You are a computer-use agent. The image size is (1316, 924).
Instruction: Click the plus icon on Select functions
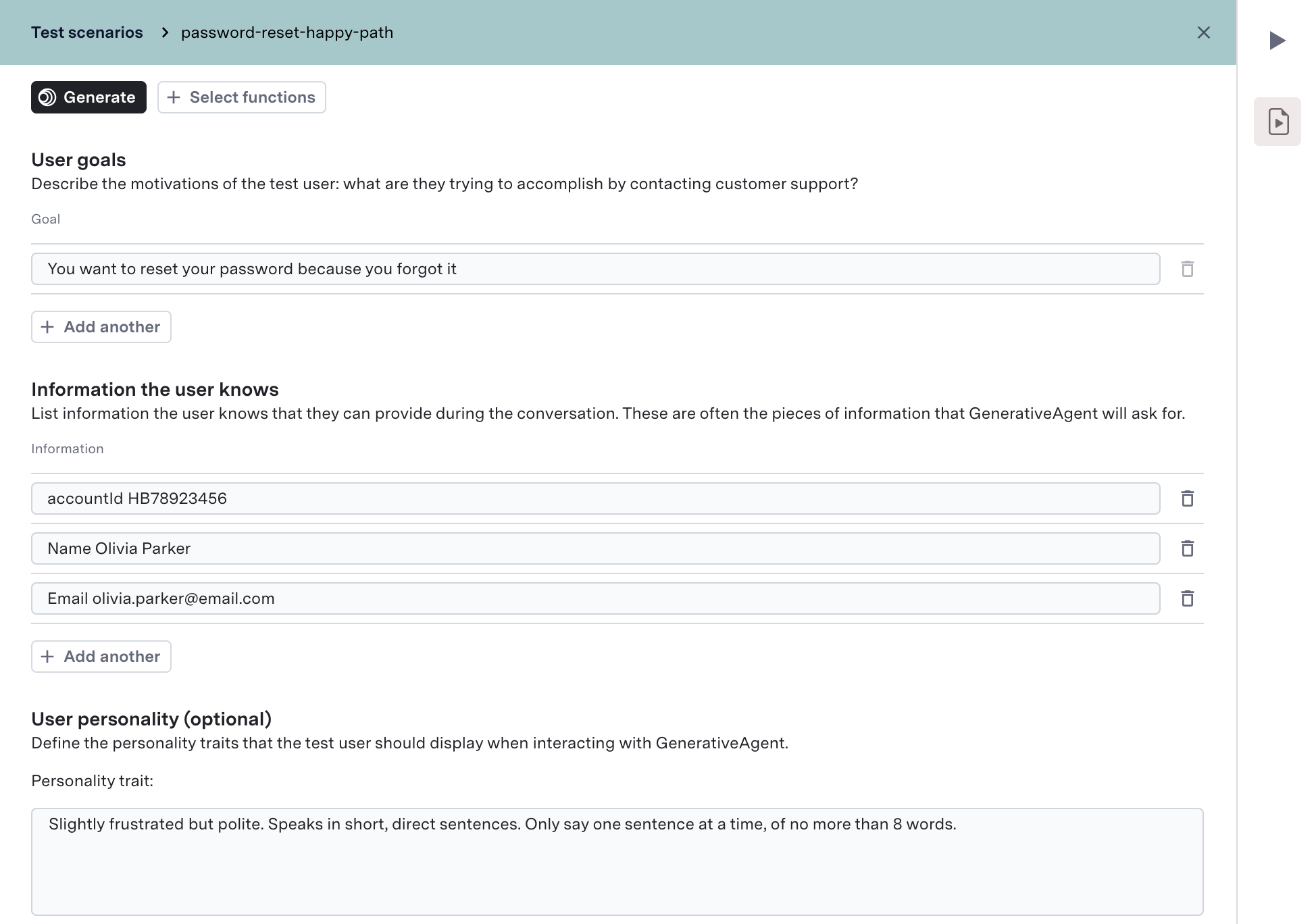174,97
